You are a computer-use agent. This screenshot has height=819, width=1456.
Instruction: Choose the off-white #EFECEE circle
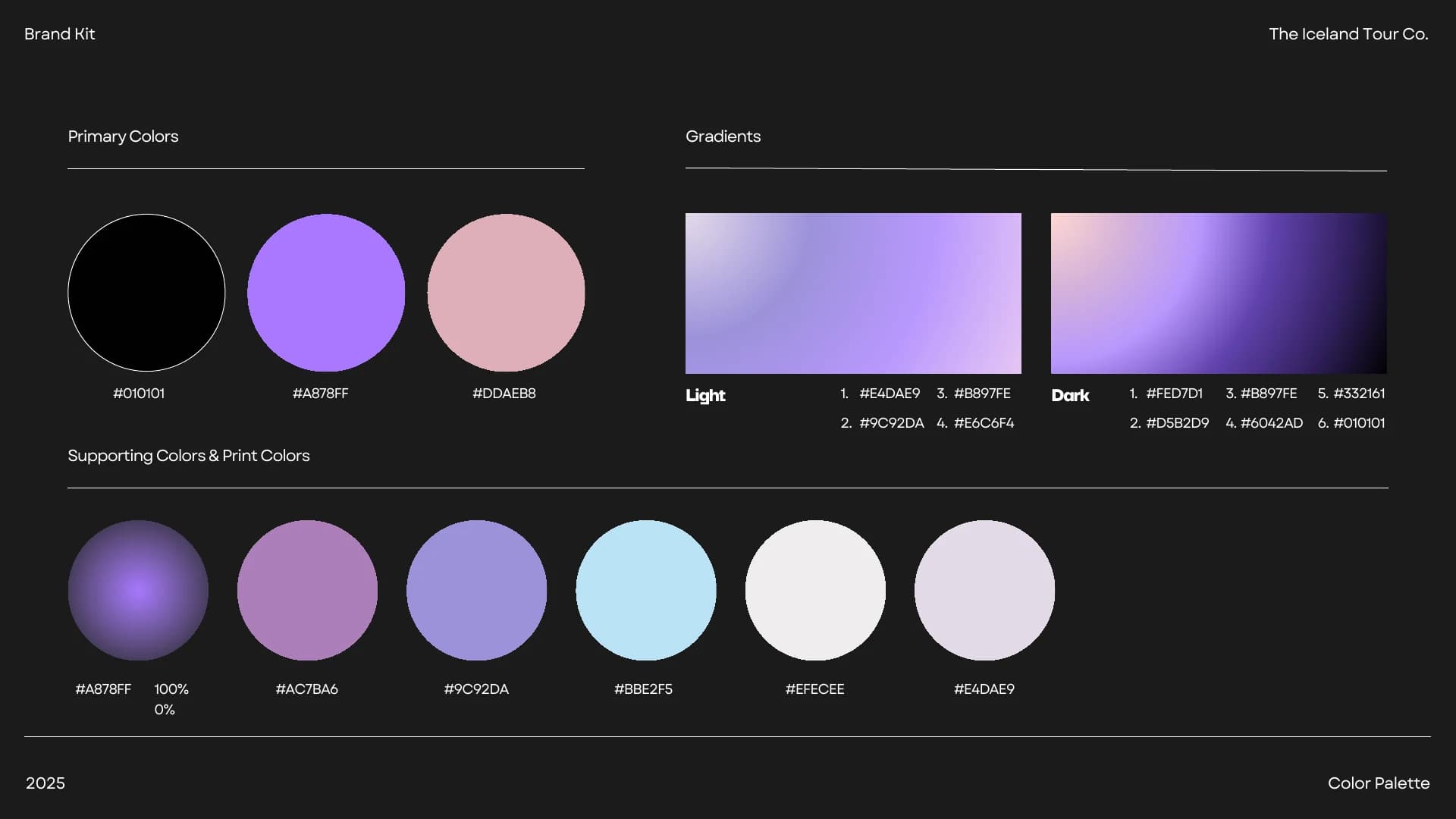click(x=815, y=590)
